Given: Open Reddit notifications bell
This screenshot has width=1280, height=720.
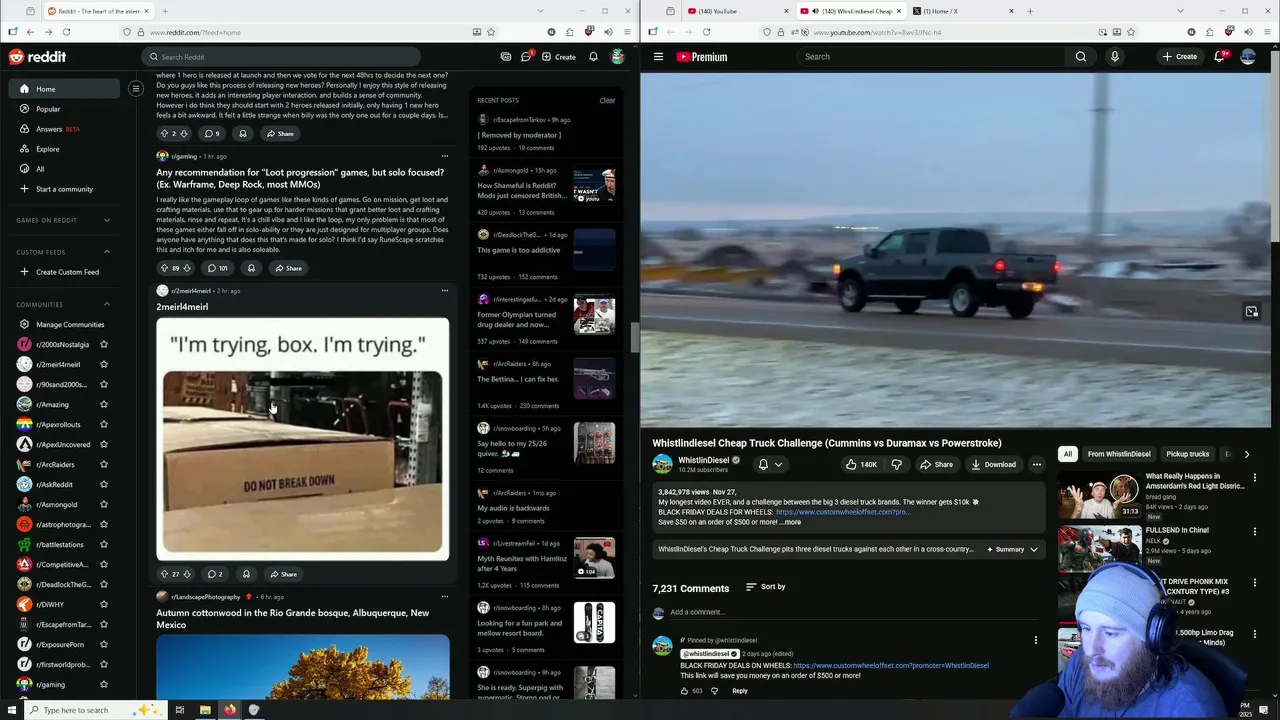Looking at the screenshot, I should point(593,57).
